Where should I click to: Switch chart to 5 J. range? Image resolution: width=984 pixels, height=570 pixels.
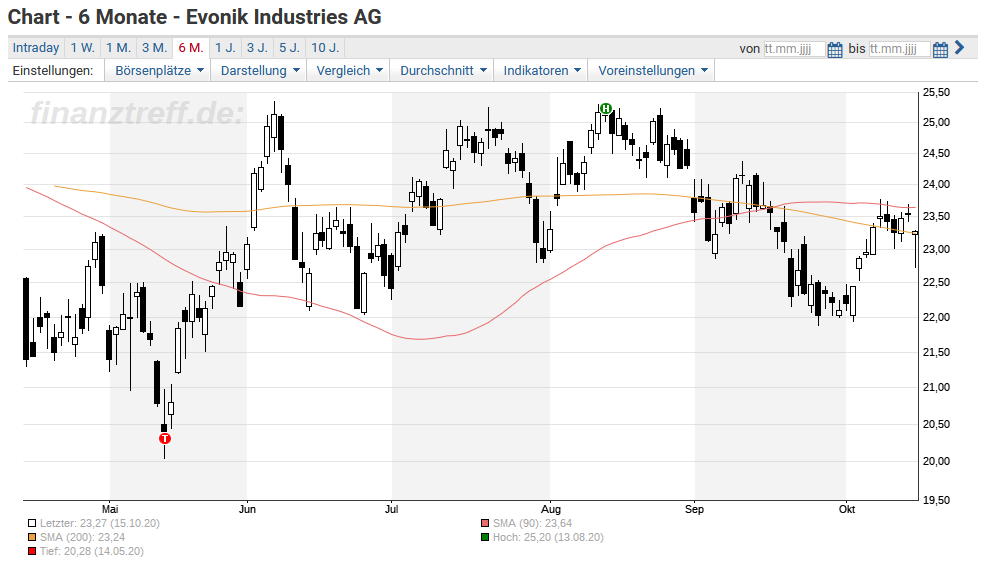289,48
